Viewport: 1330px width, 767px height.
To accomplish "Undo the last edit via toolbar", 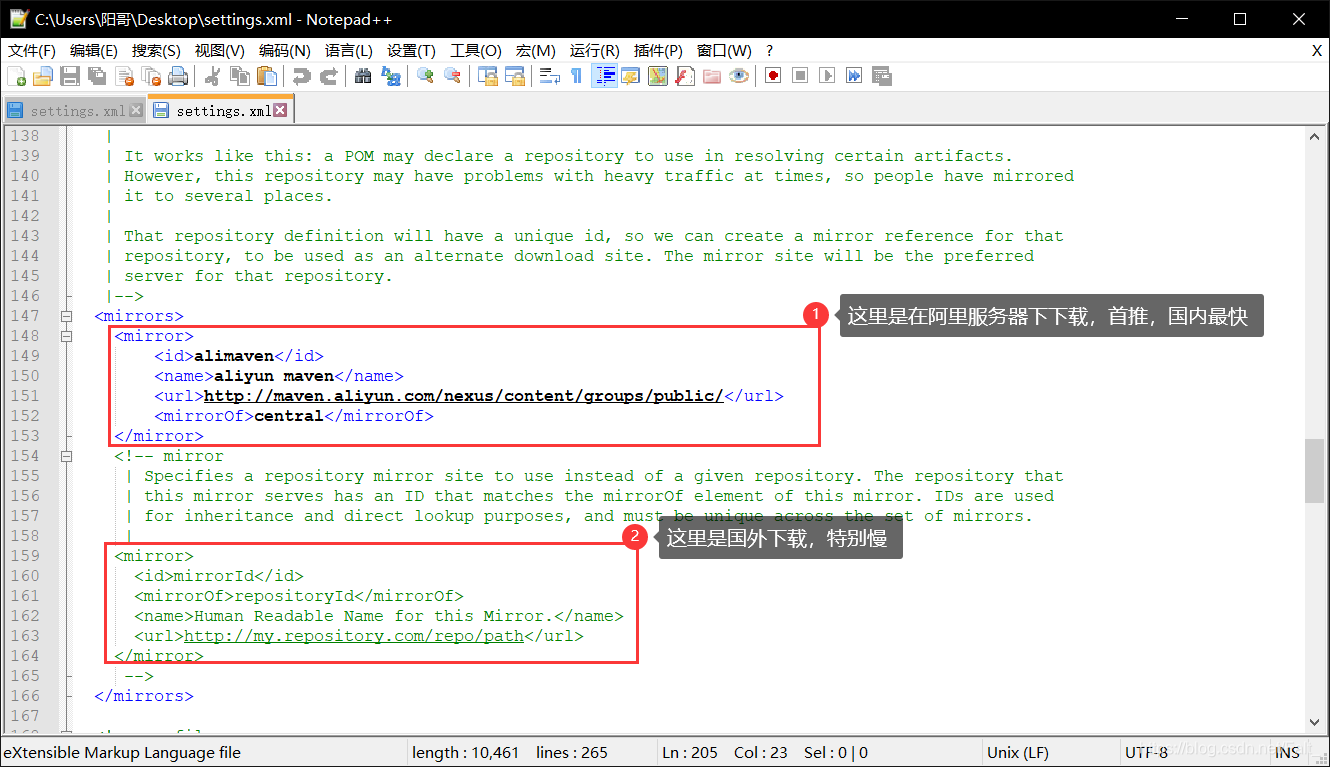I will (301, 76).
